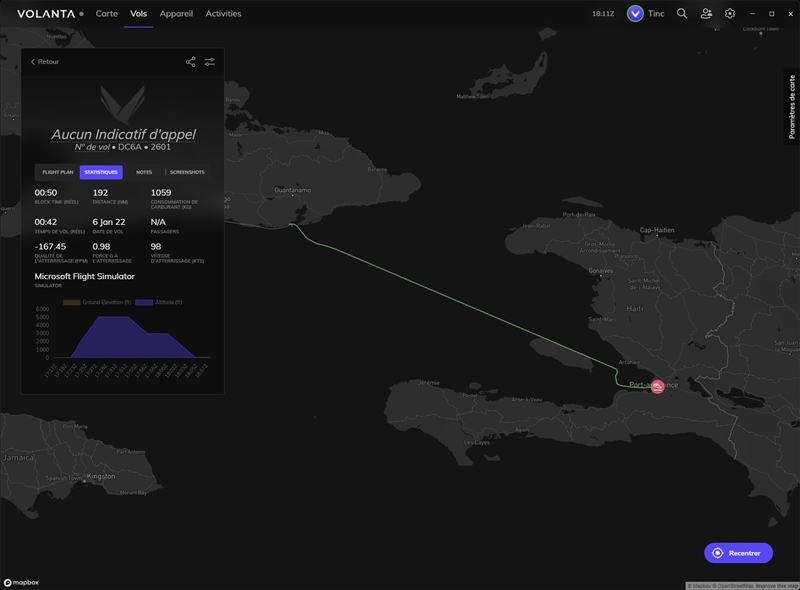Screen dimensions: 800x590
Task: Click the share flight icon
Action: tap(190, 62)
